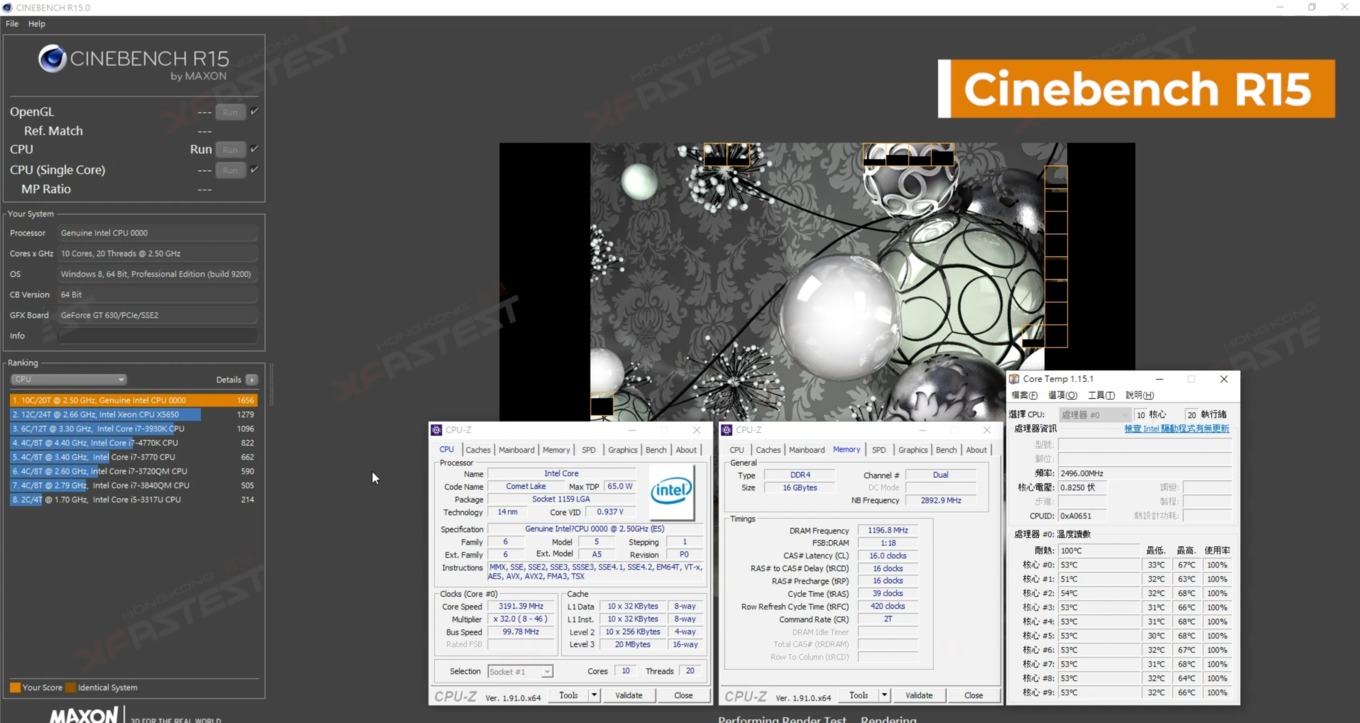Open the File menu in Cinebench

pyautogui.click(x=12, y=23)
